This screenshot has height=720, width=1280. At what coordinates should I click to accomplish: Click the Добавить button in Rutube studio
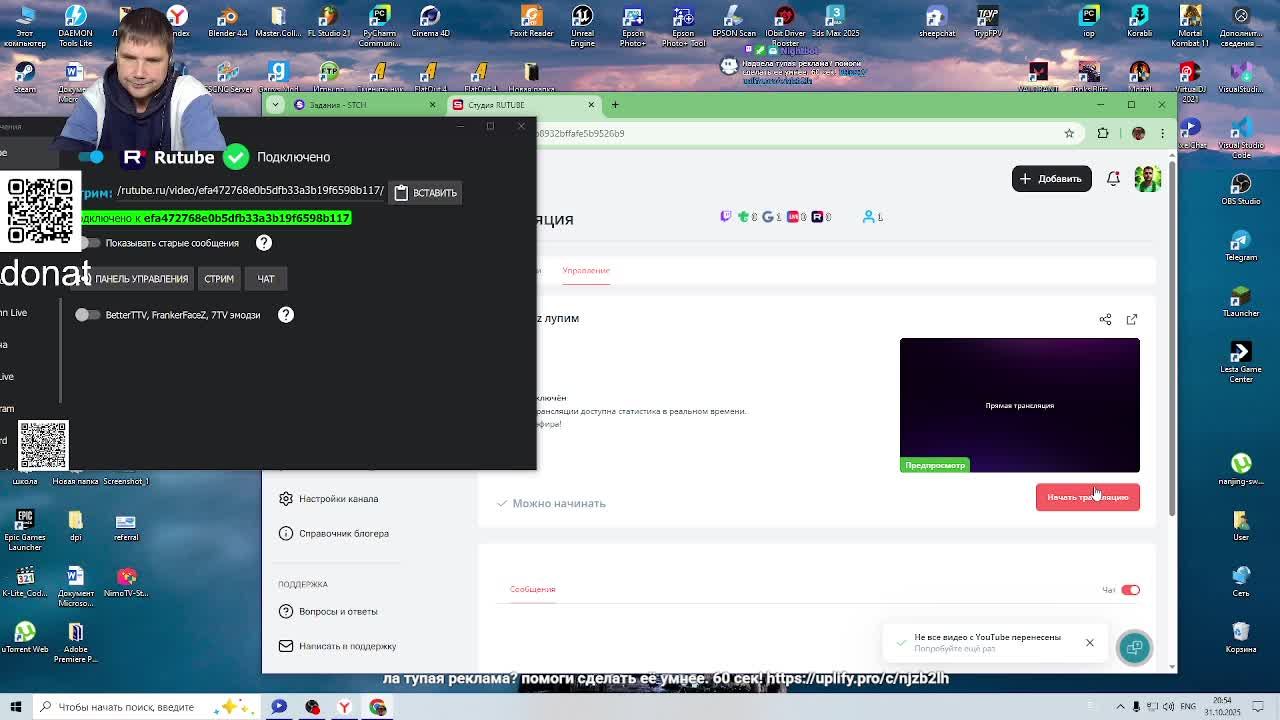[1051, 179]
